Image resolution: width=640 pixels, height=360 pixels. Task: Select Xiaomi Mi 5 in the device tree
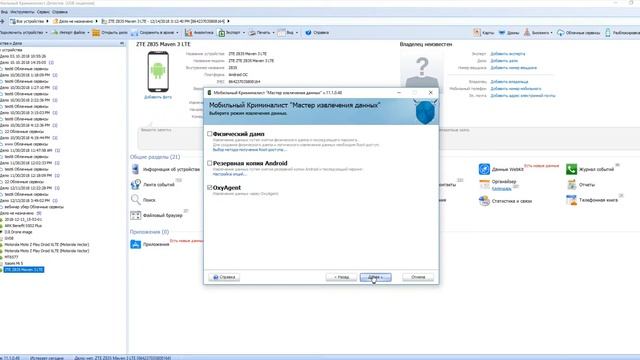tap(14, 263)
